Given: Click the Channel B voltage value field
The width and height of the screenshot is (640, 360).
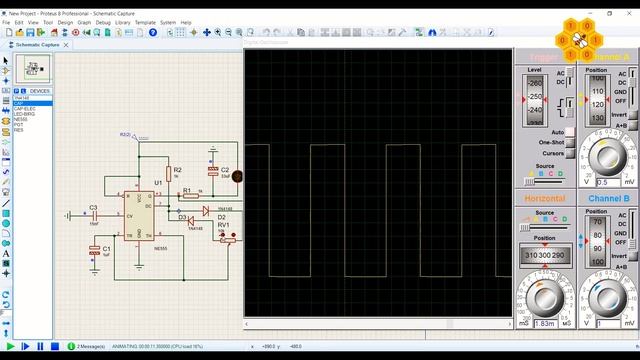Looking at the screenshot, I should point(608,324).
